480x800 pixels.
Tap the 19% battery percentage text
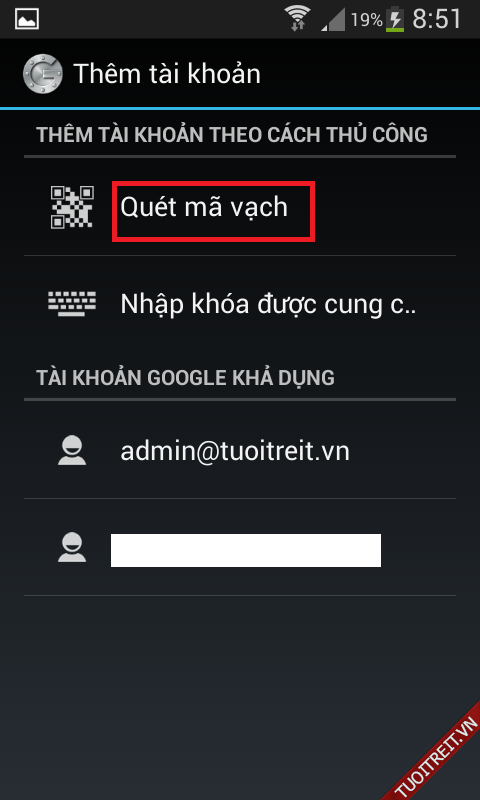[366, 20]
